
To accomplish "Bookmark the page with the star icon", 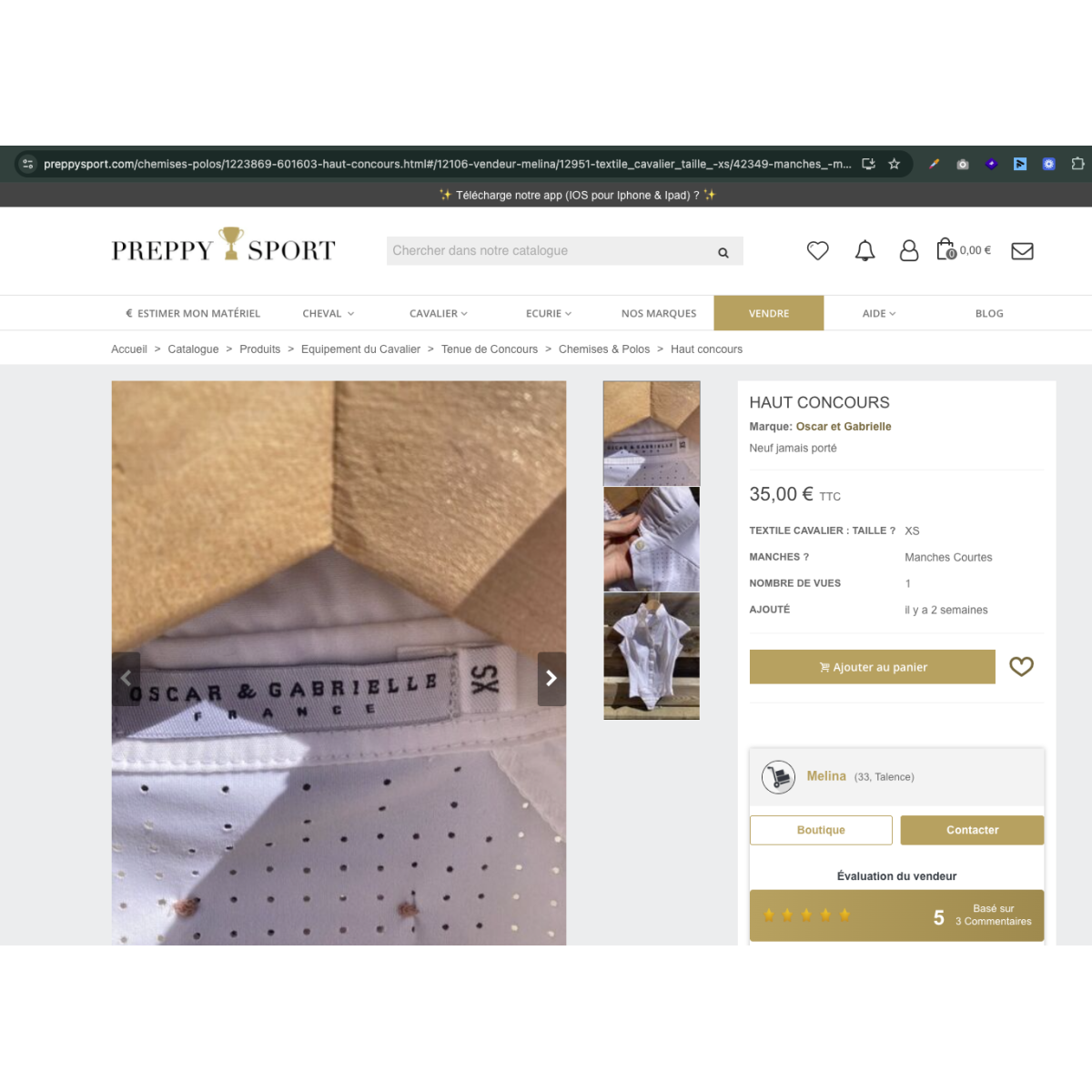I will [894, 164].
